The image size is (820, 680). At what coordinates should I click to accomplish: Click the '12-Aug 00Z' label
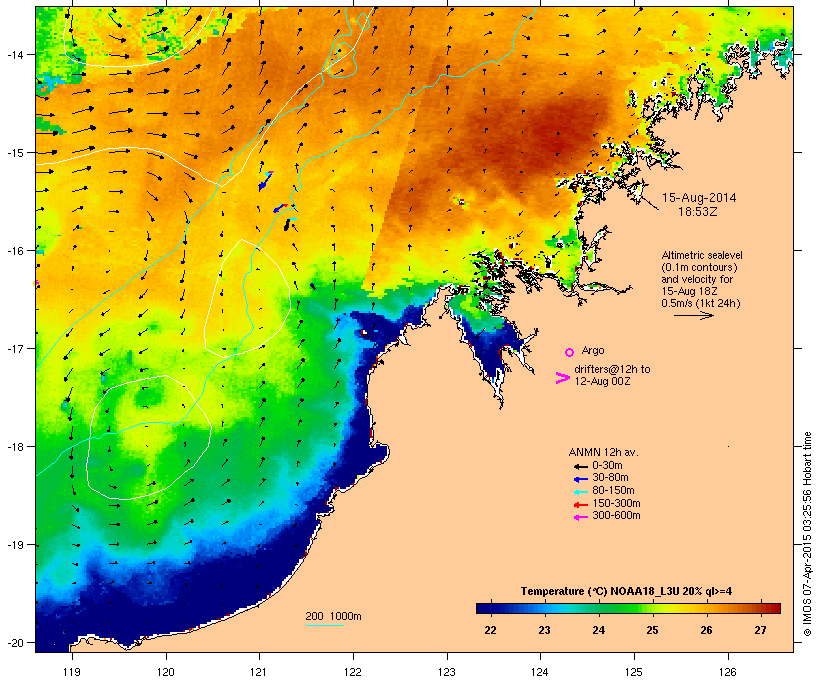coord(602,381)
